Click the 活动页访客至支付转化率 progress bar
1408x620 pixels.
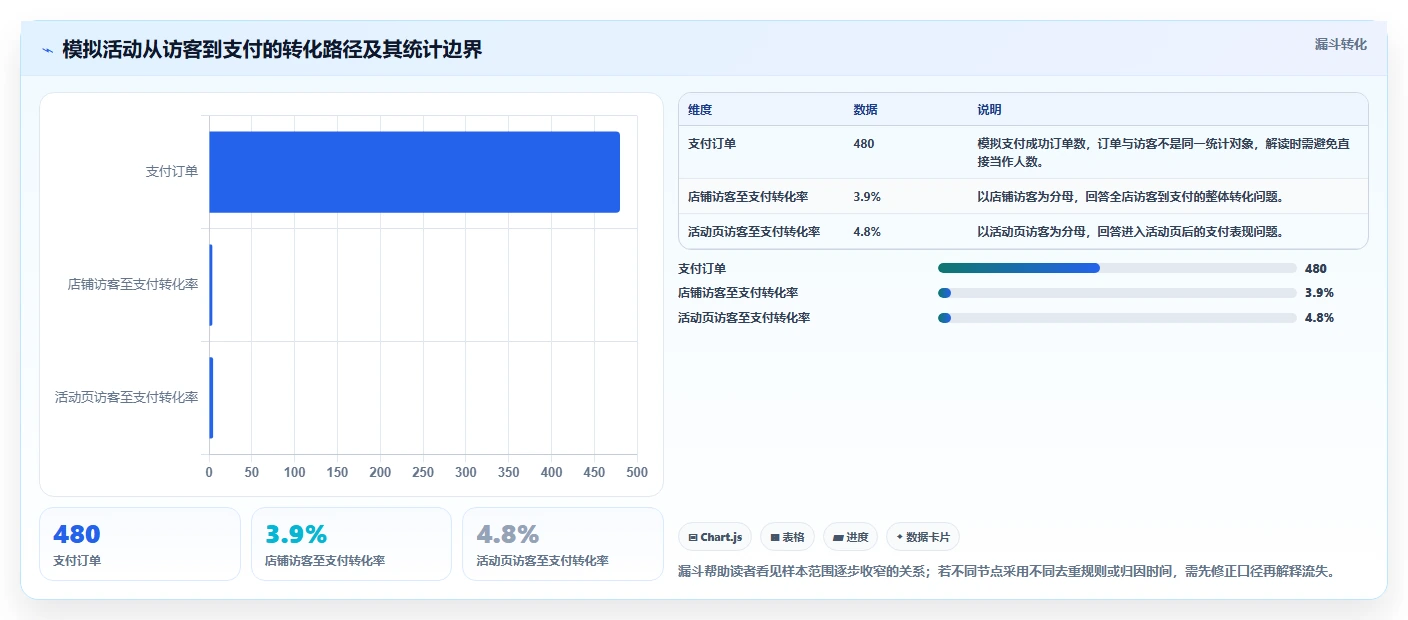(1117, 318)
